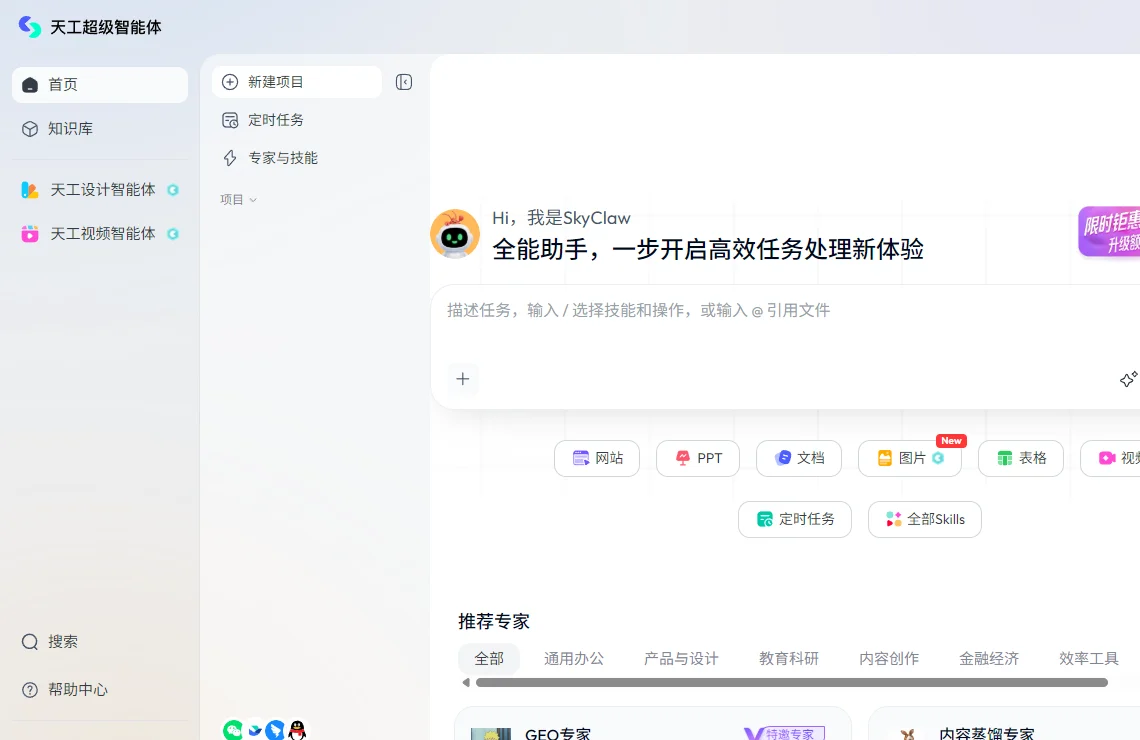Open 专家与技能 page

pos(297,158)
